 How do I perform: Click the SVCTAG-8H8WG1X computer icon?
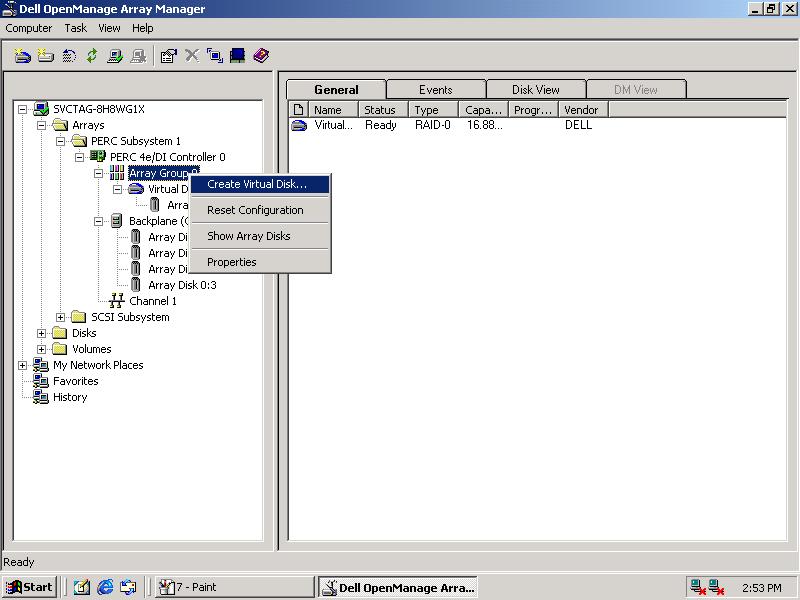point(41,109)
